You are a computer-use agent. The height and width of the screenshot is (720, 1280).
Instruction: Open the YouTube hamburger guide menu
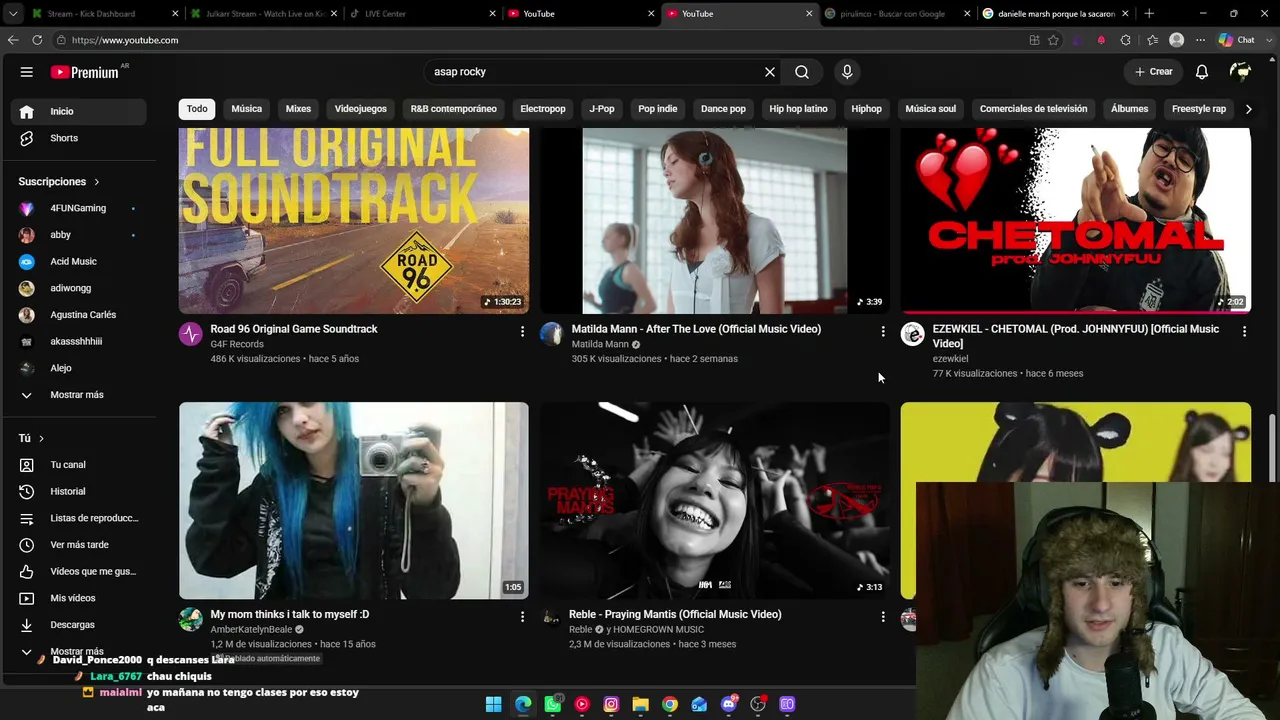click(27, 72)
